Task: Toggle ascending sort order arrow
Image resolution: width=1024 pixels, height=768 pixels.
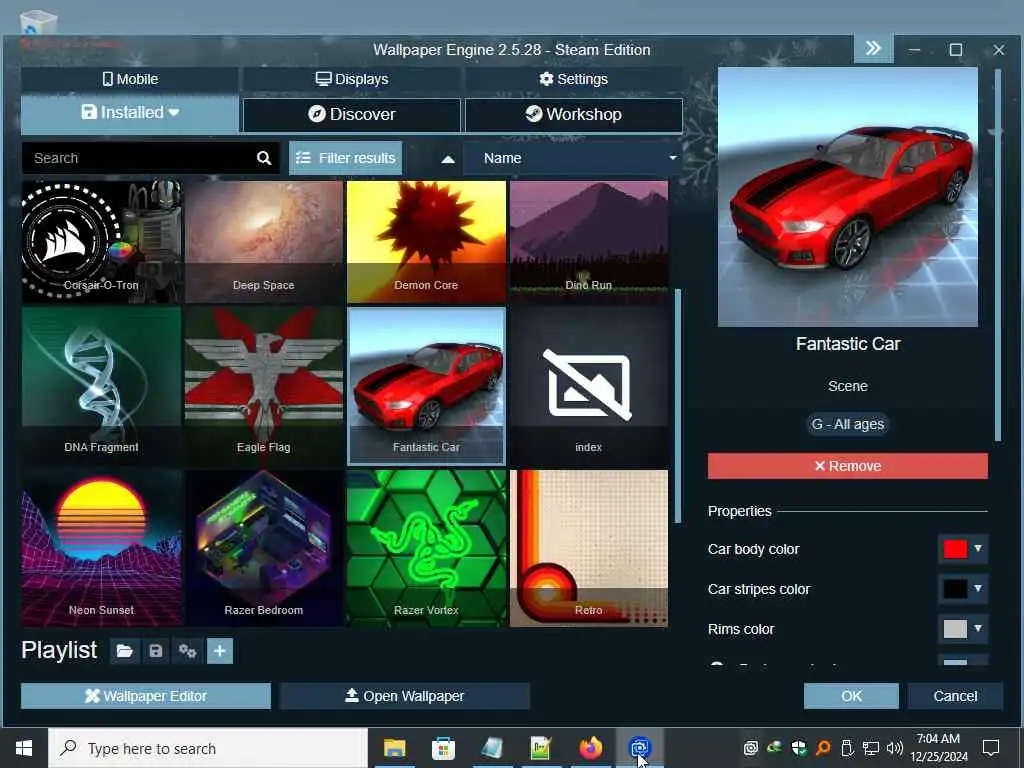Action: pyautogui.click(x=448, y=159)
